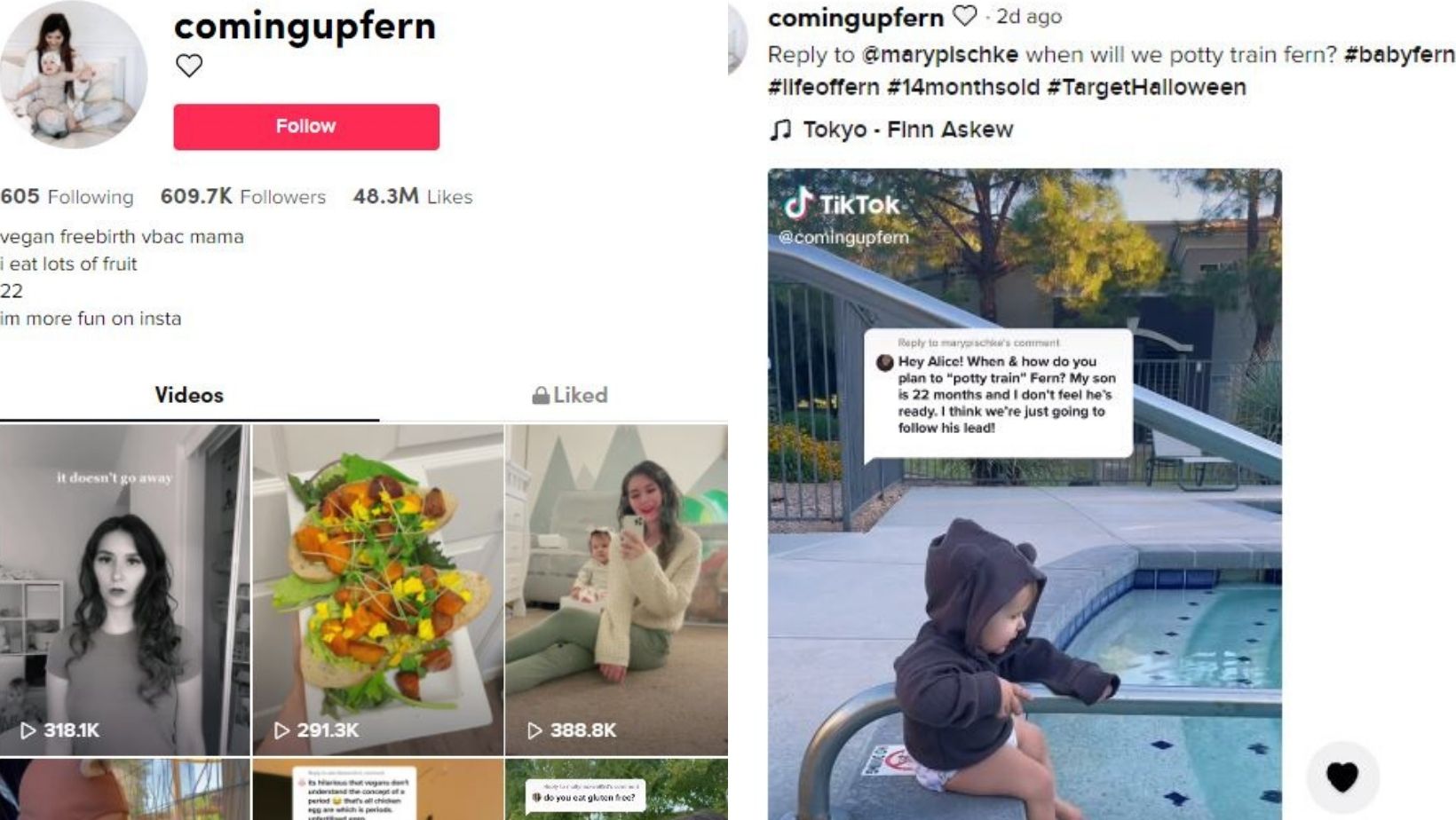This screenshot has width=1456, height=820.
Task: Click the music note icon for Tokyo sound
Action: [780, 130]
